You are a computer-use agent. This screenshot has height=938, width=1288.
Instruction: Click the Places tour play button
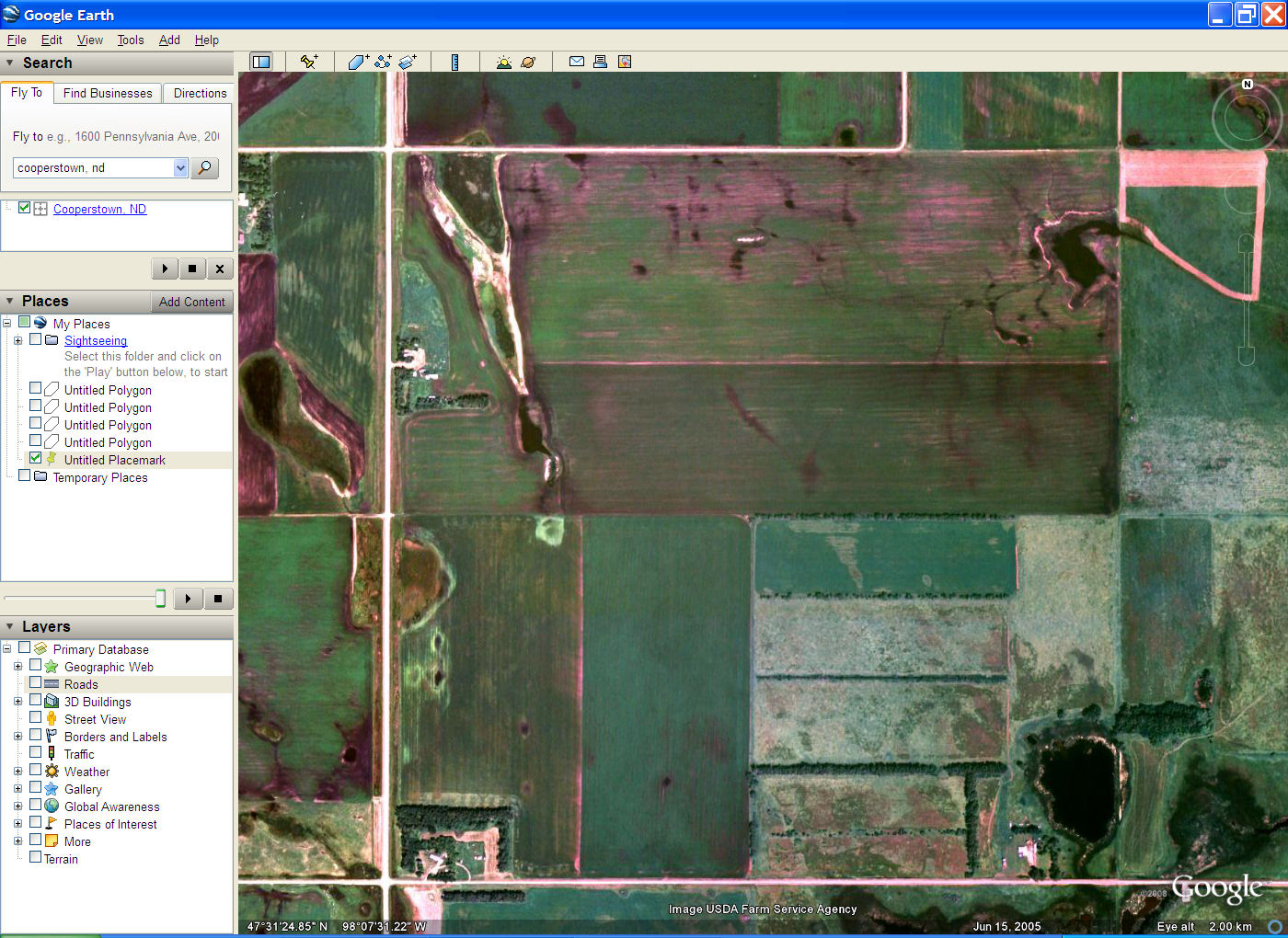coord(188,599)
